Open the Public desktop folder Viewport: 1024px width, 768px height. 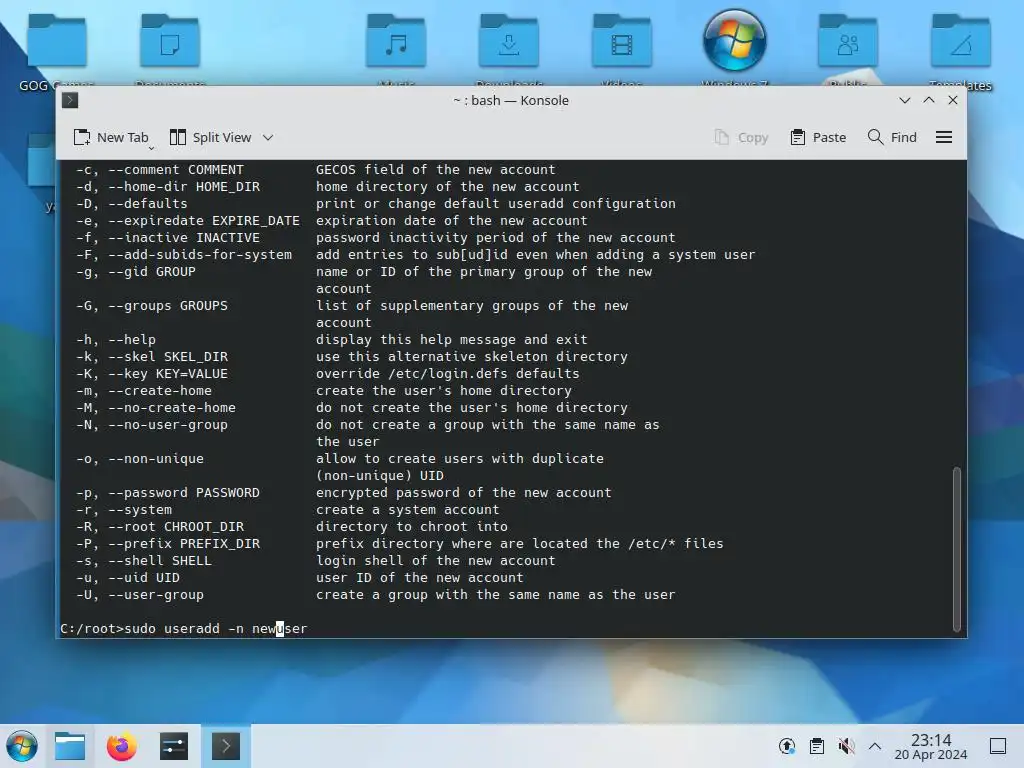[848, 51]
